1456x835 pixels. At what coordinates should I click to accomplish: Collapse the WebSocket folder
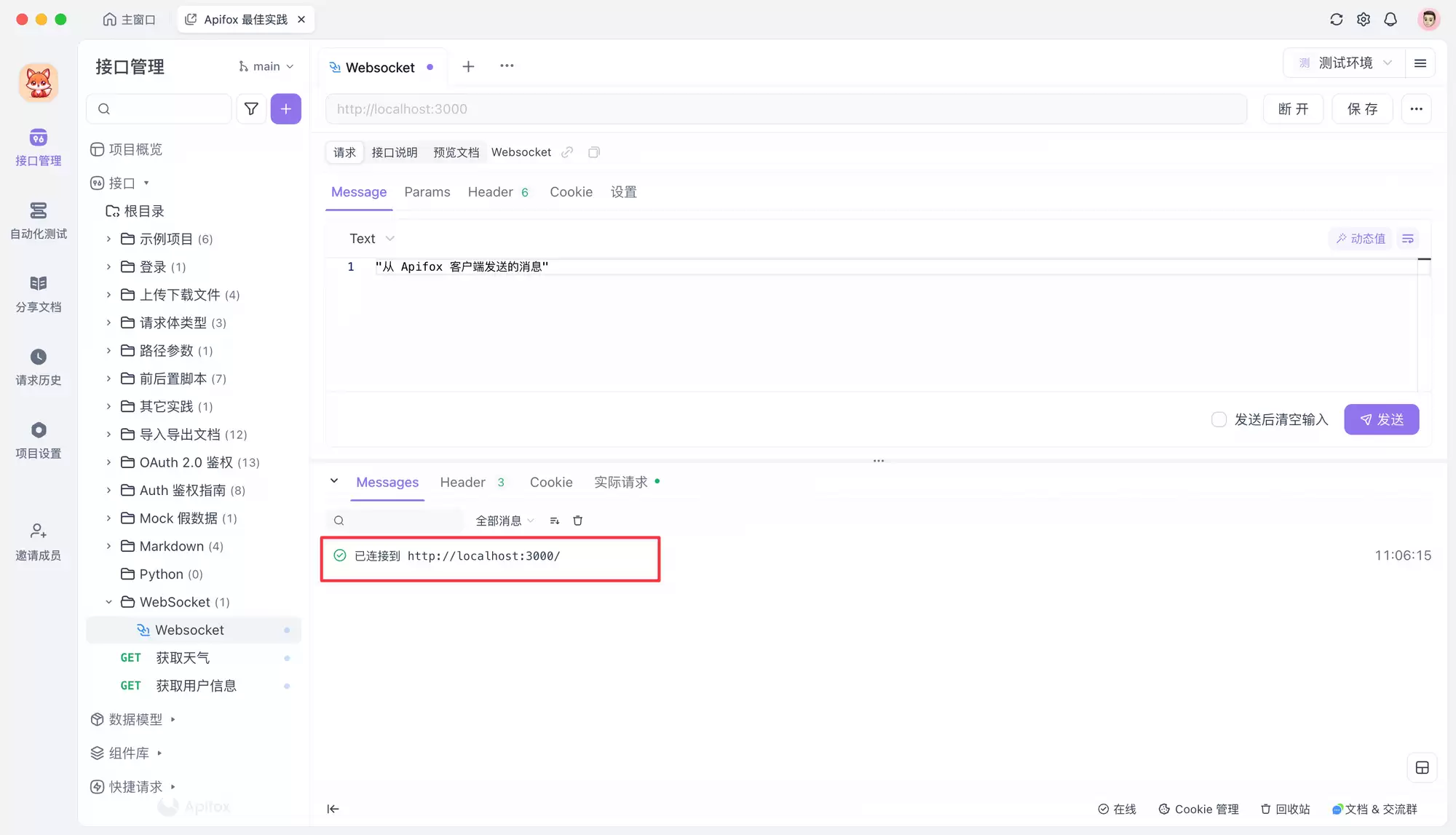pyautogui.click(x=109, y=602)
